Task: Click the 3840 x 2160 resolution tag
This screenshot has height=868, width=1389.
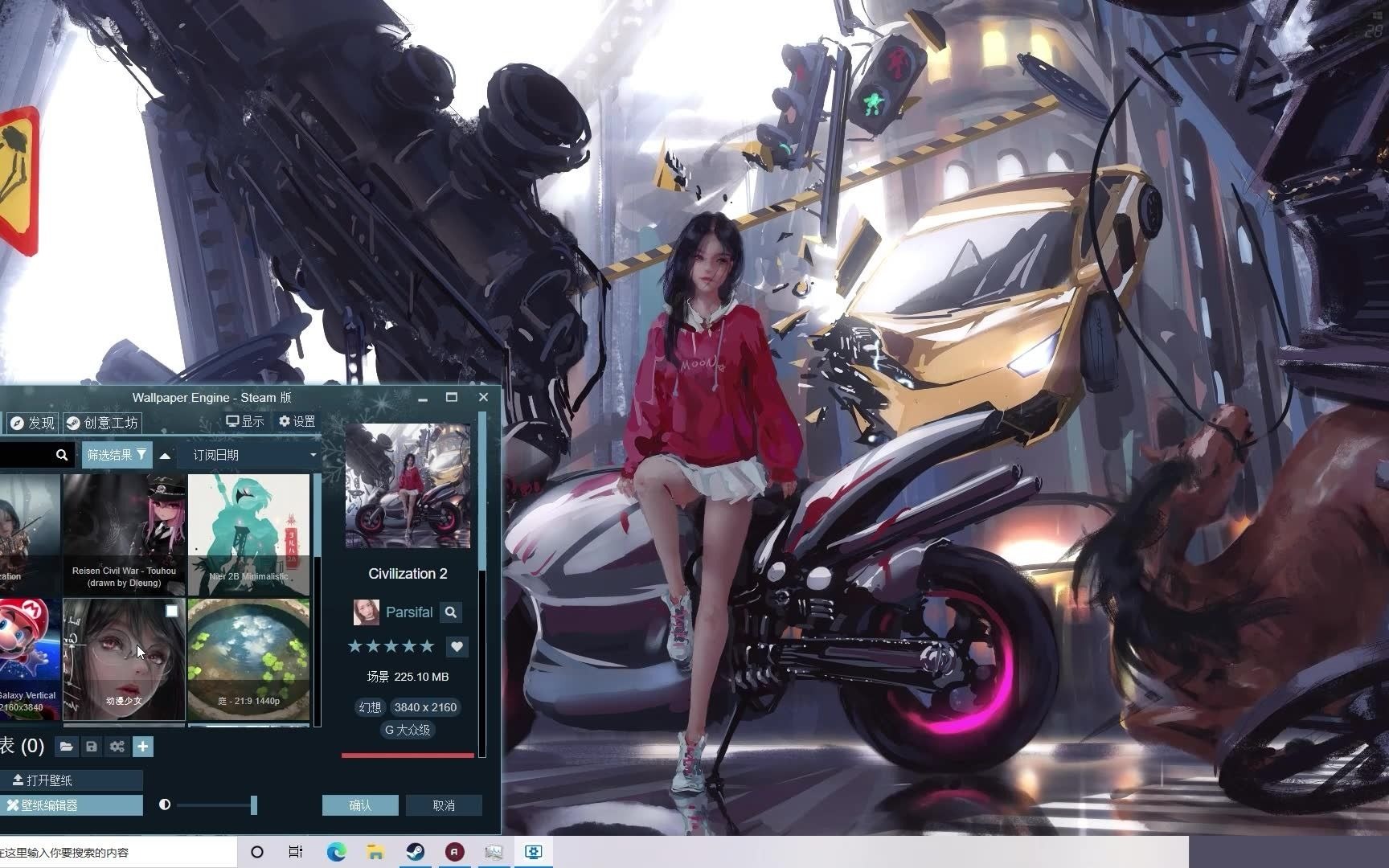Action: click(425, 707)
